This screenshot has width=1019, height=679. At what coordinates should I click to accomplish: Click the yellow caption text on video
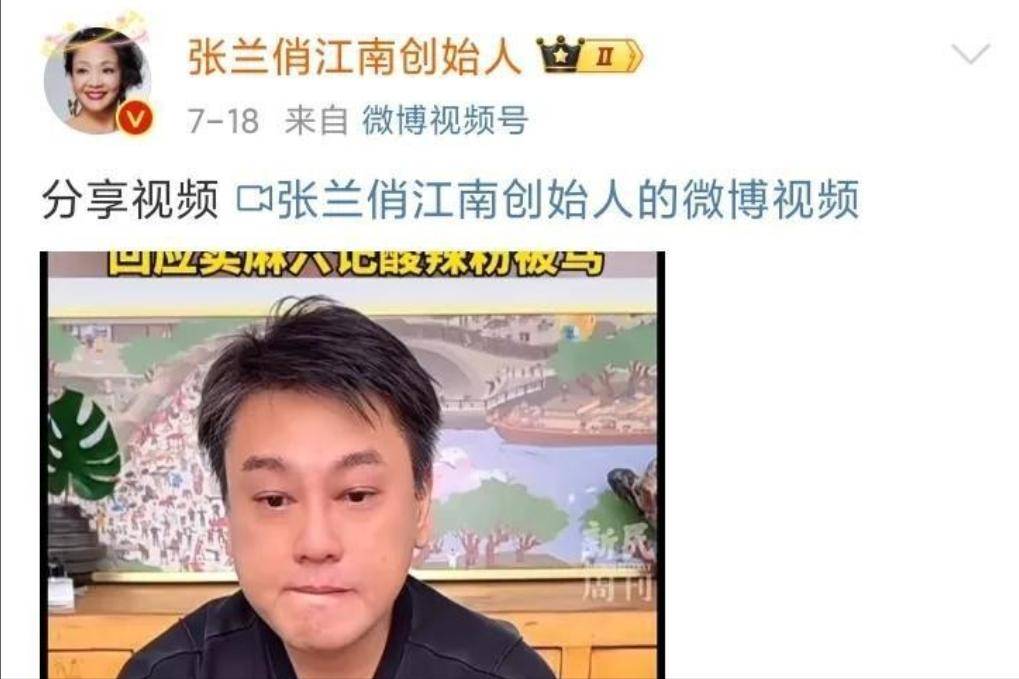point(356,263)
